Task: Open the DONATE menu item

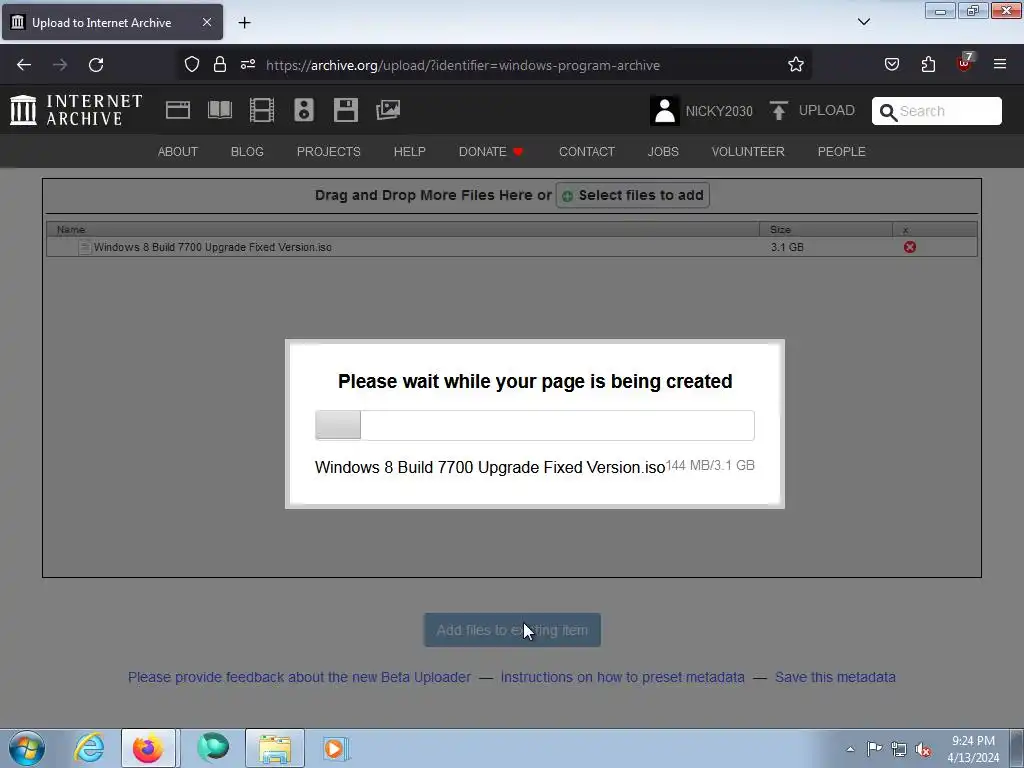Action: (x=491, y=152)
